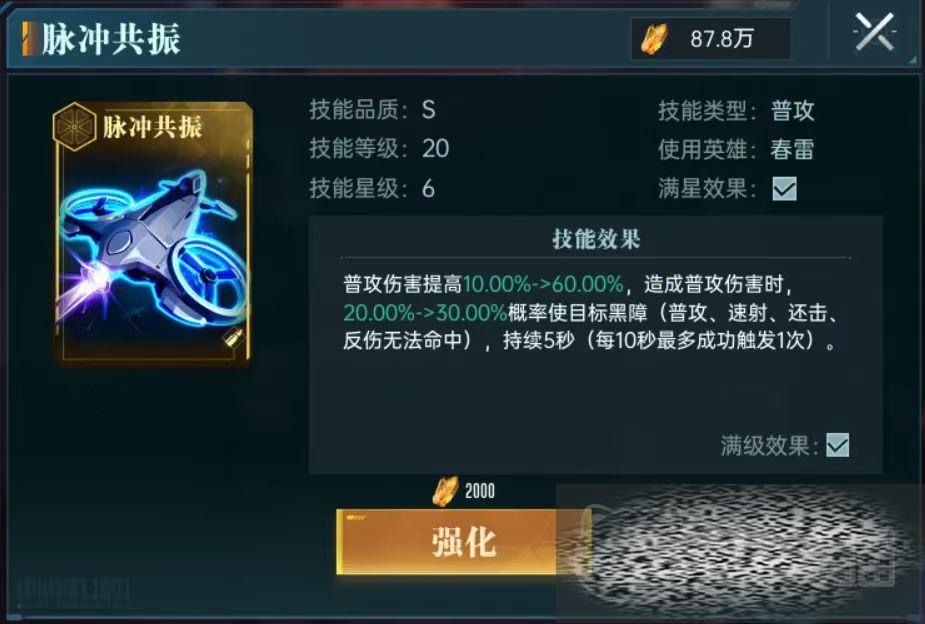Click the 普攻 skill type label
Image resolution: width=925 pixels, height=624 pixels.
[792, 110]
